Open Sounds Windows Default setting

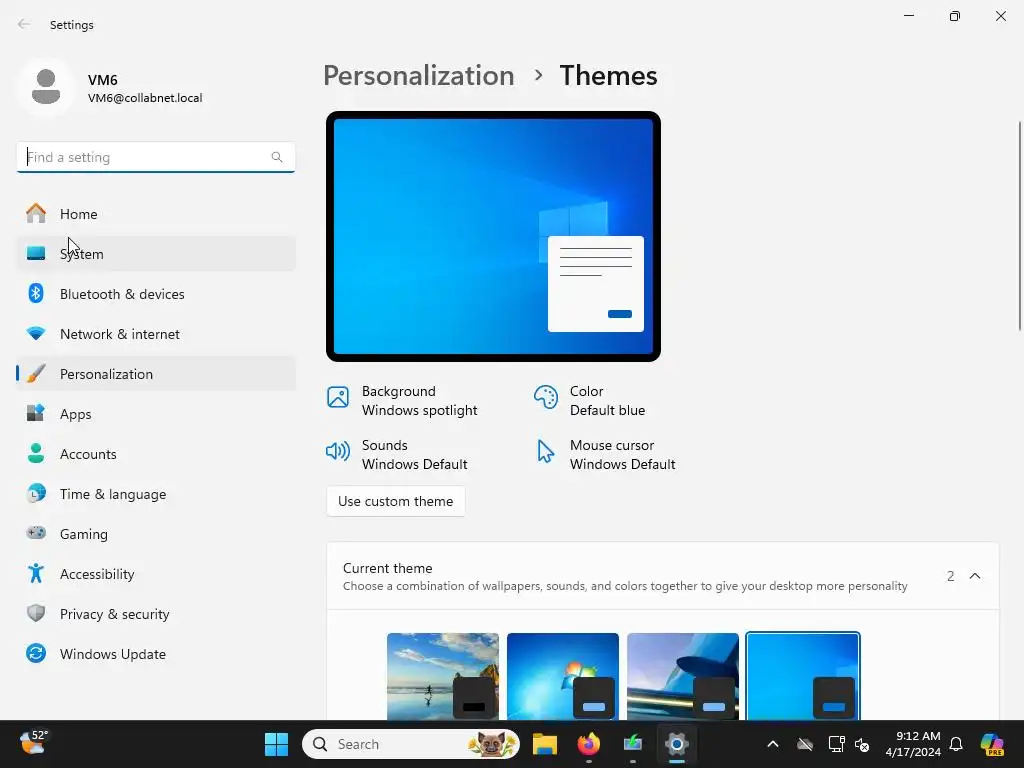[x=397, y=455]
